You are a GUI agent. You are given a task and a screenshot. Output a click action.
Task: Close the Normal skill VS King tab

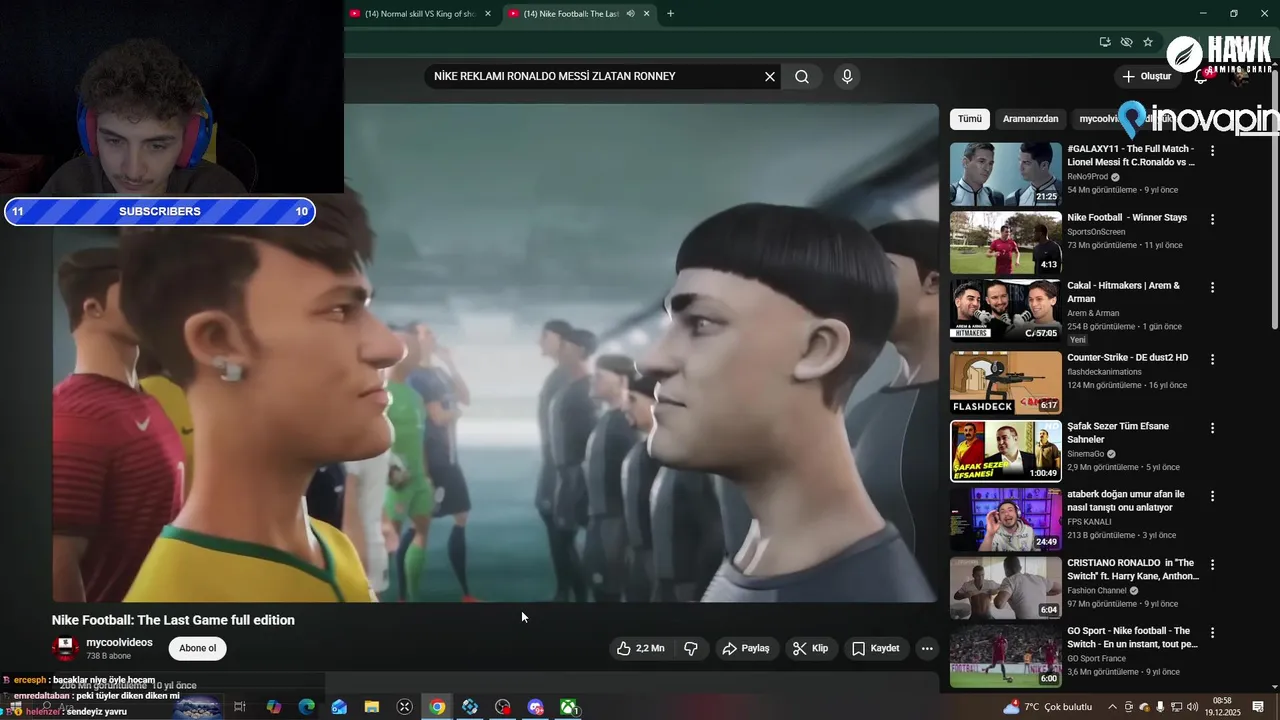488,14
